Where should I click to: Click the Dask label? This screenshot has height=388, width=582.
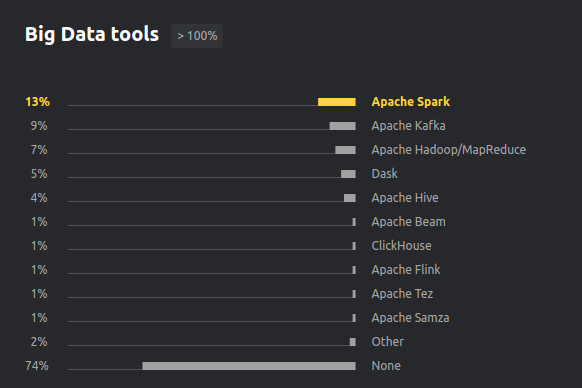tap(385, 174)
